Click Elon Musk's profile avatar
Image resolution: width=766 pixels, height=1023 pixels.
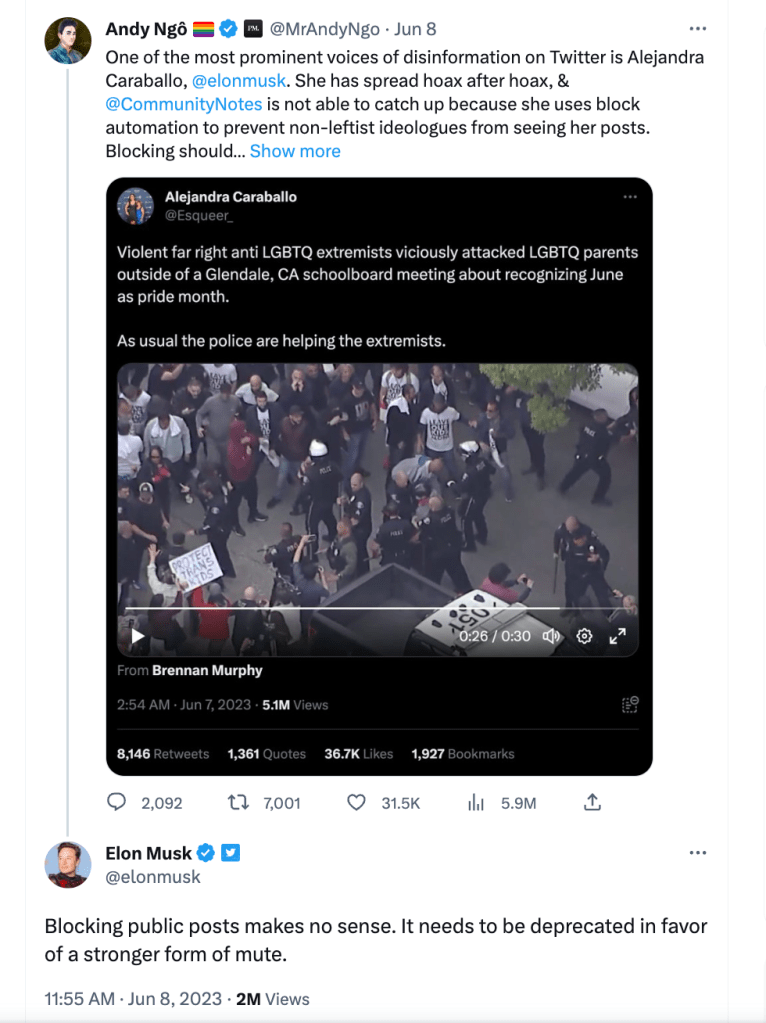(x=68, y=865)
